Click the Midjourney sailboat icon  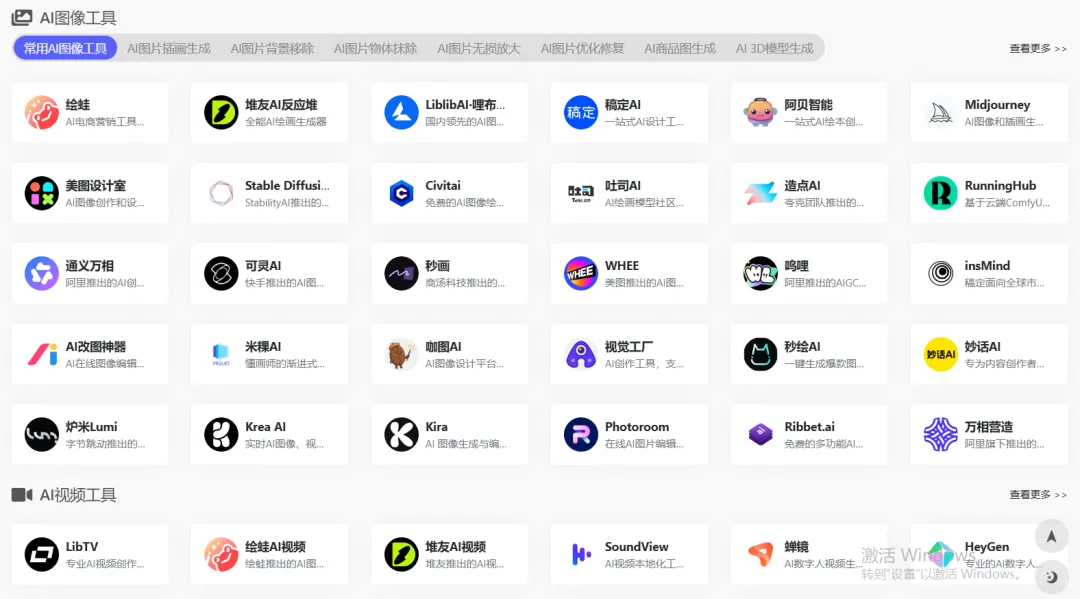pyautogui.click(x=940, y=112)
